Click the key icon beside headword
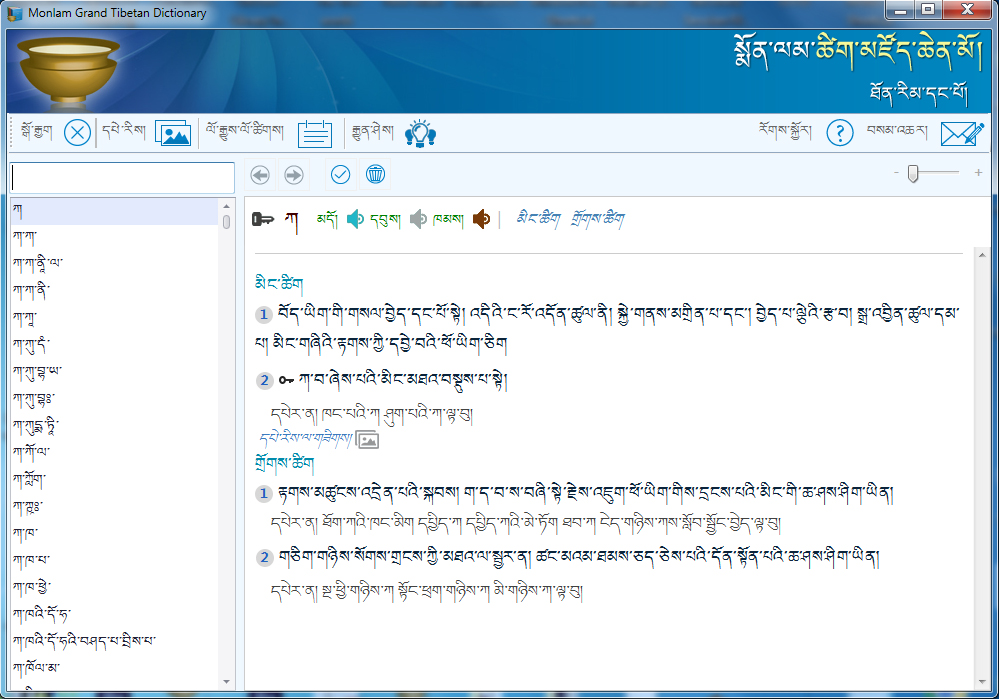The height and width of the screenshot is (699, 999). (x=262, y=220)
